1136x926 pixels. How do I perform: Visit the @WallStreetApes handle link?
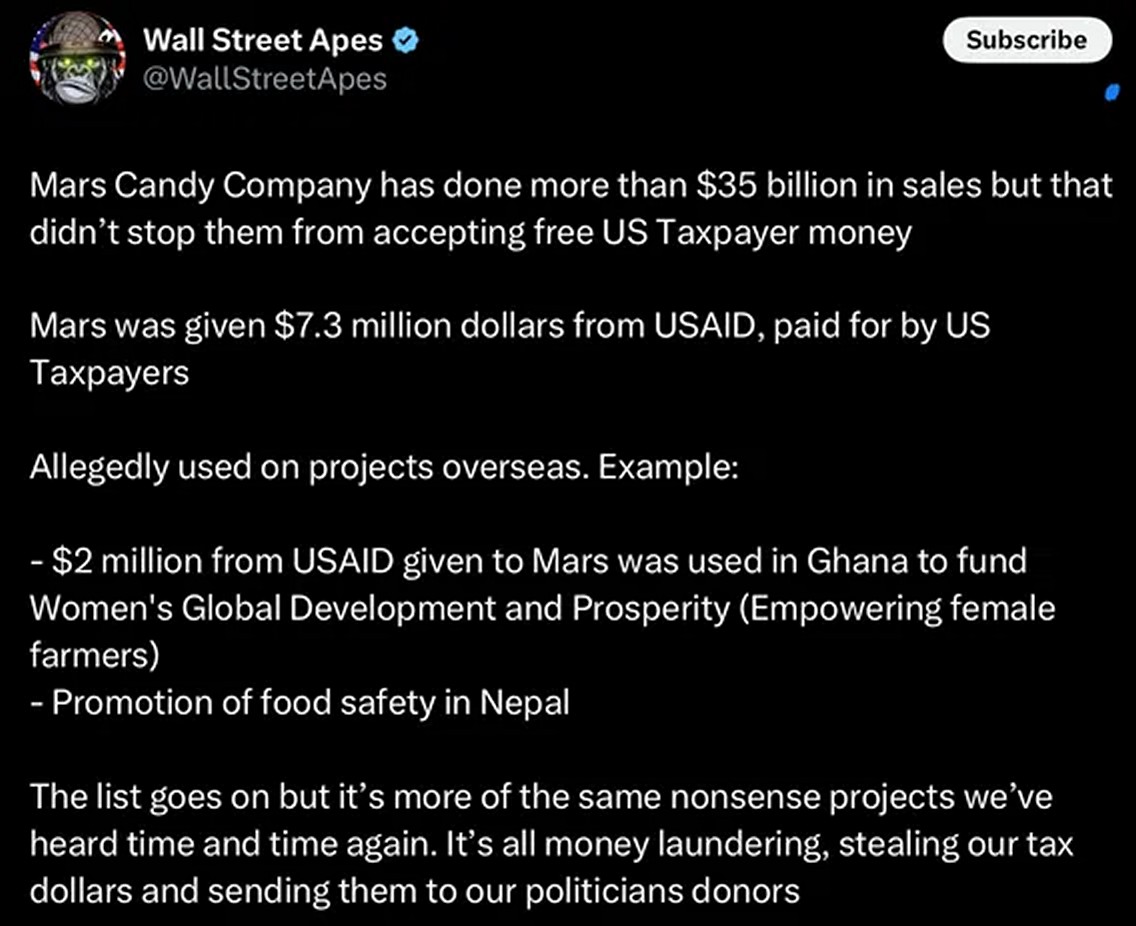pos(265,78)
